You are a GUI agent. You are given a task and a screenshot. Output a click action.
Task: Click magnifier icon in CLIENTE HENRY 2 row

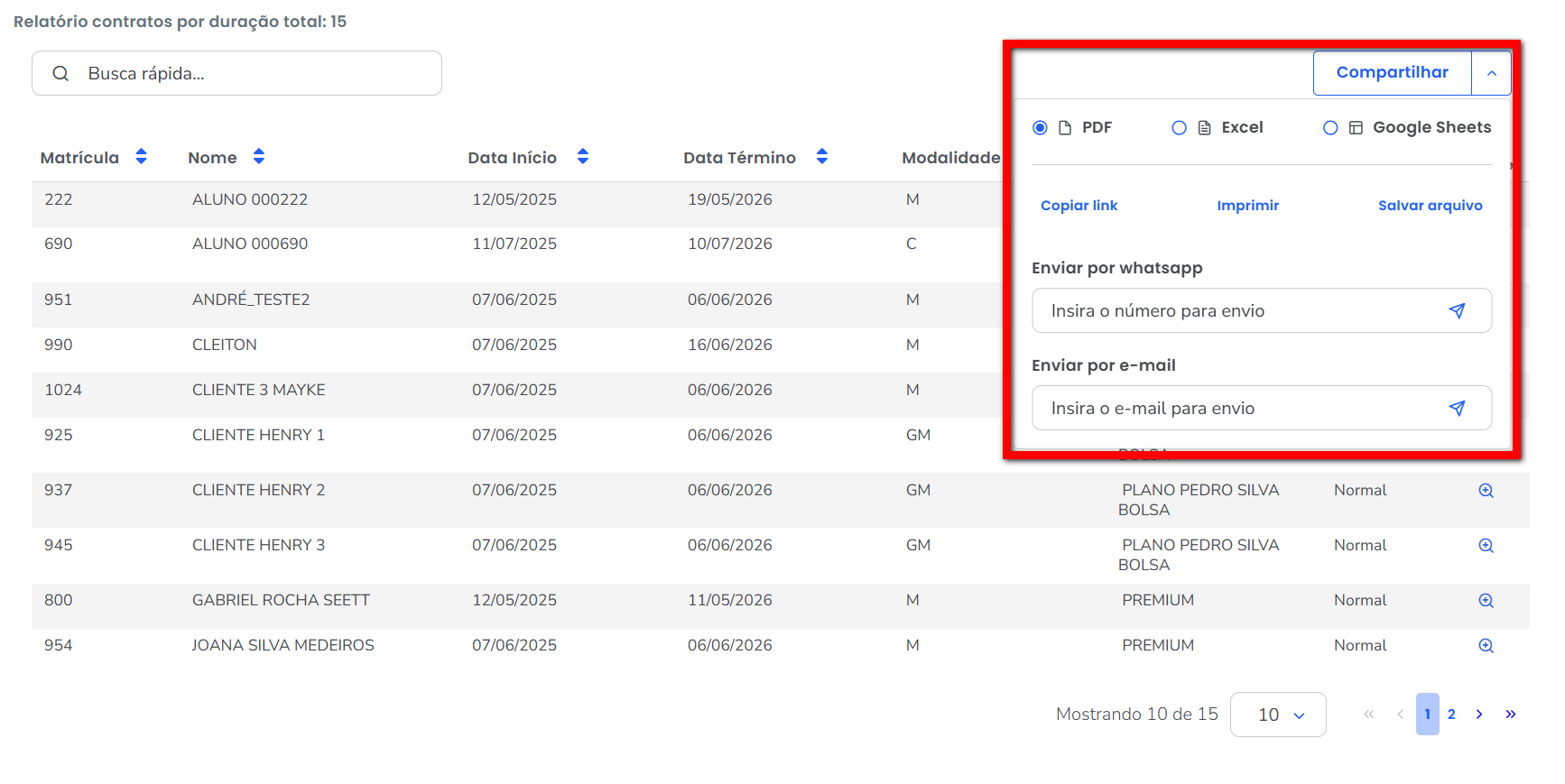click(1486, 491)
